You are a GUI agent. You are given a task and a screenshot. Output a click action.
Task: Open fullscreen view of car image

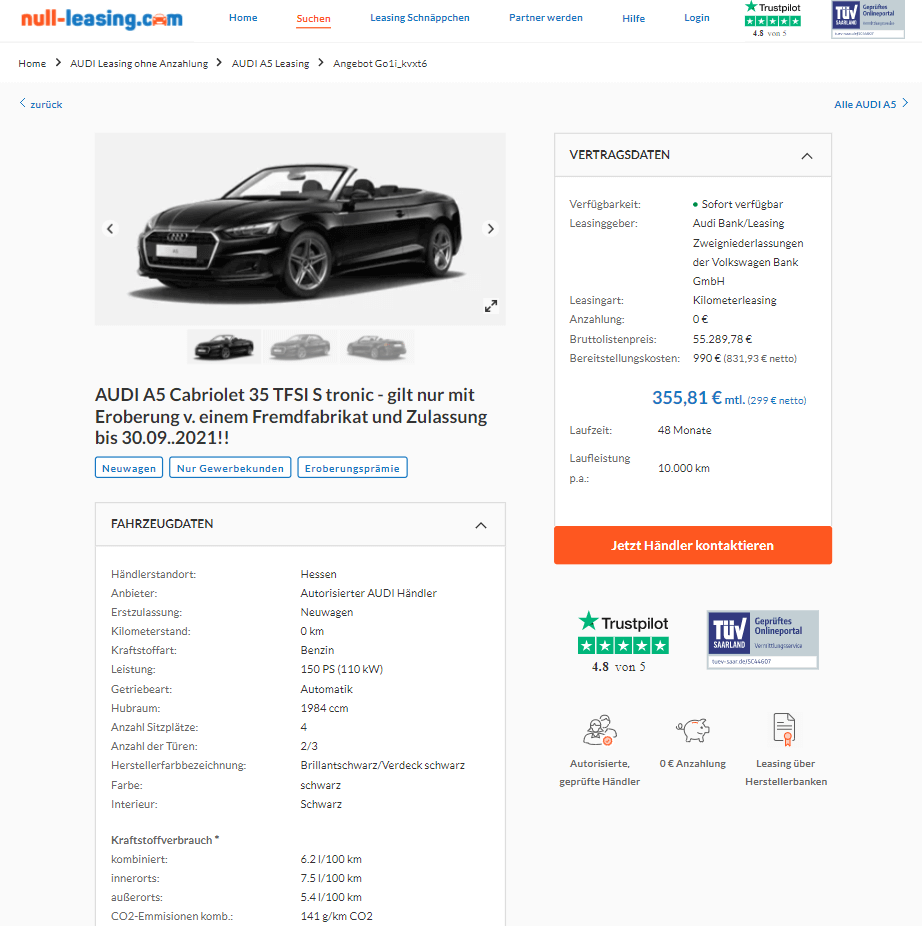[491, 306]
